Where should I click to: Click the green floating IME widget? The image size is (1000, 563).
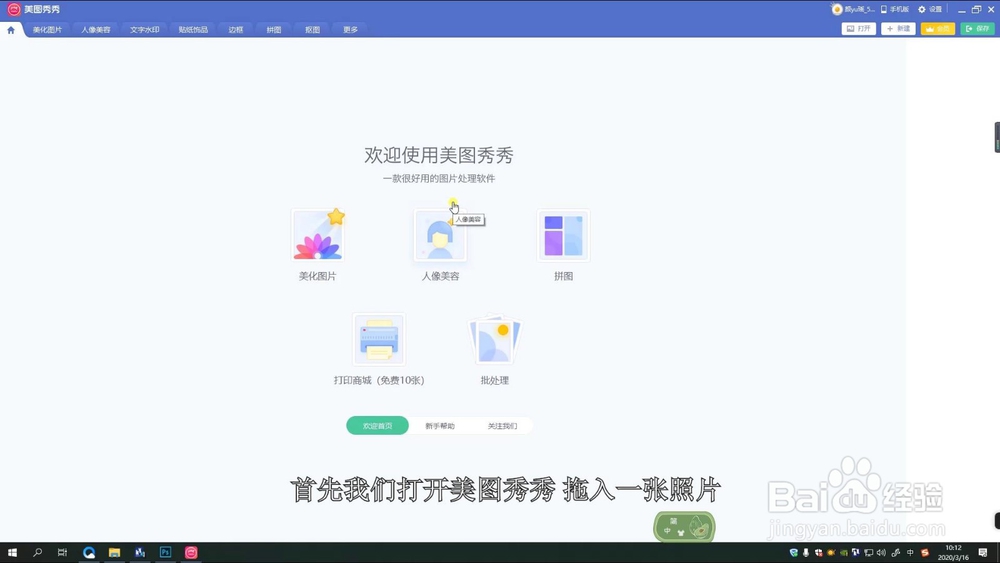684,527
